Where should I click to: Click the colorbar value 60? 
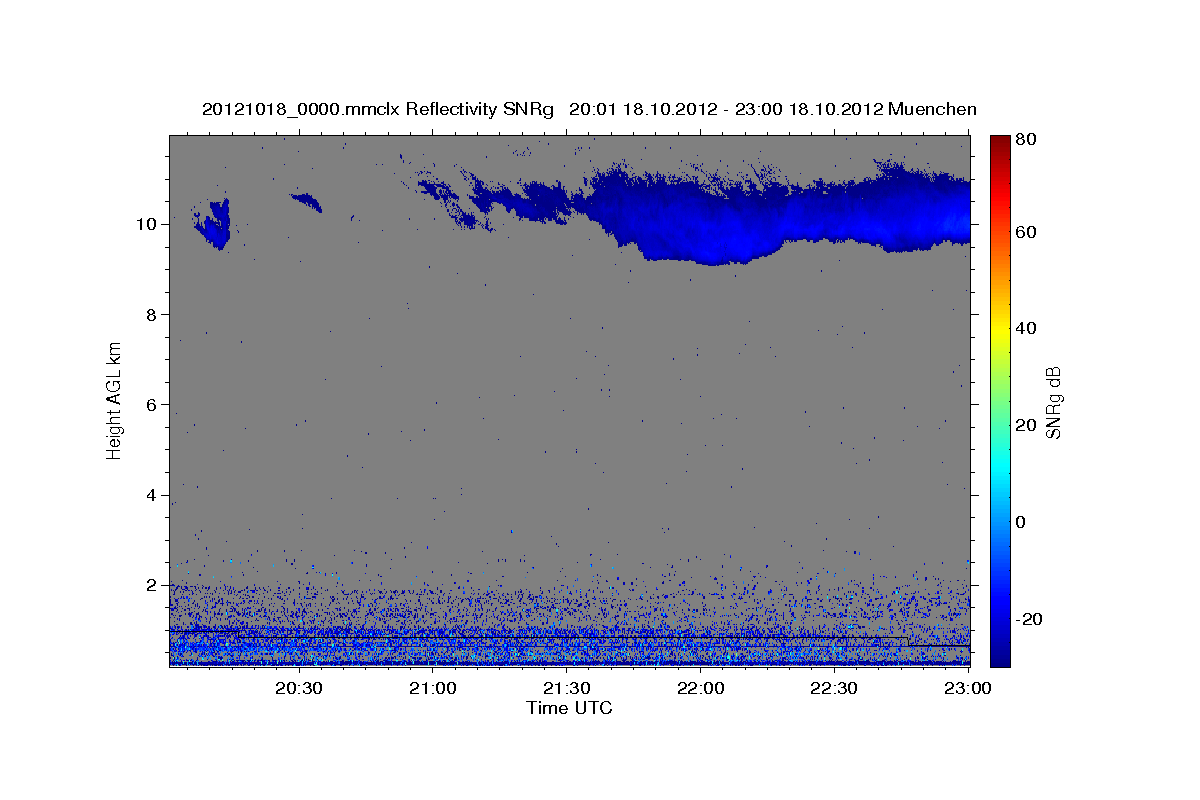point(1026,232)
